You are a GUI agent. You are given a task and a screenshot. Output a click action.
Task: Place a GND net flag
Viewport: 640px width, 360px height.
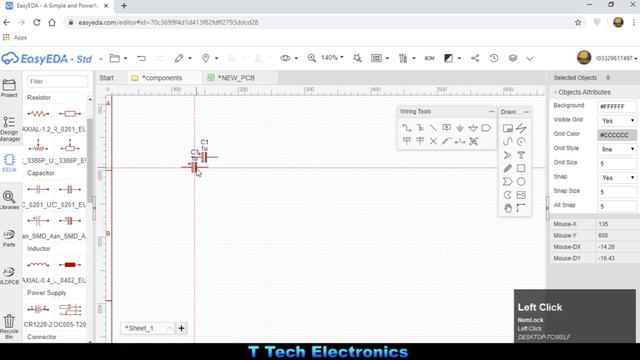click(460, 128)
